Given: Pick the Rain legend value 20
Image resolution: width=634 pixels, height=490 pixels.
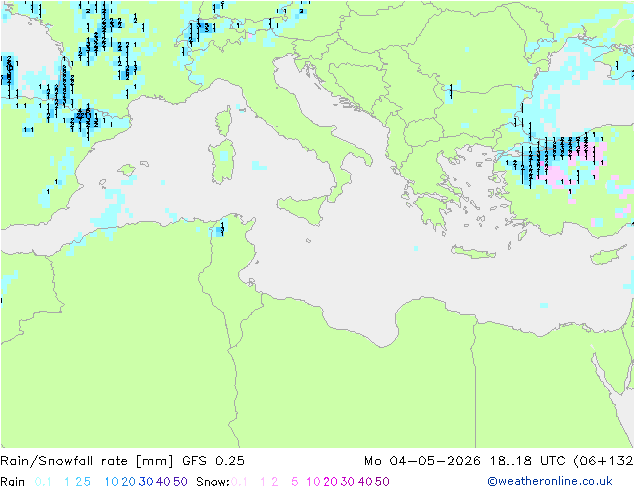Looking at the screenshot, I should (128, 482).
